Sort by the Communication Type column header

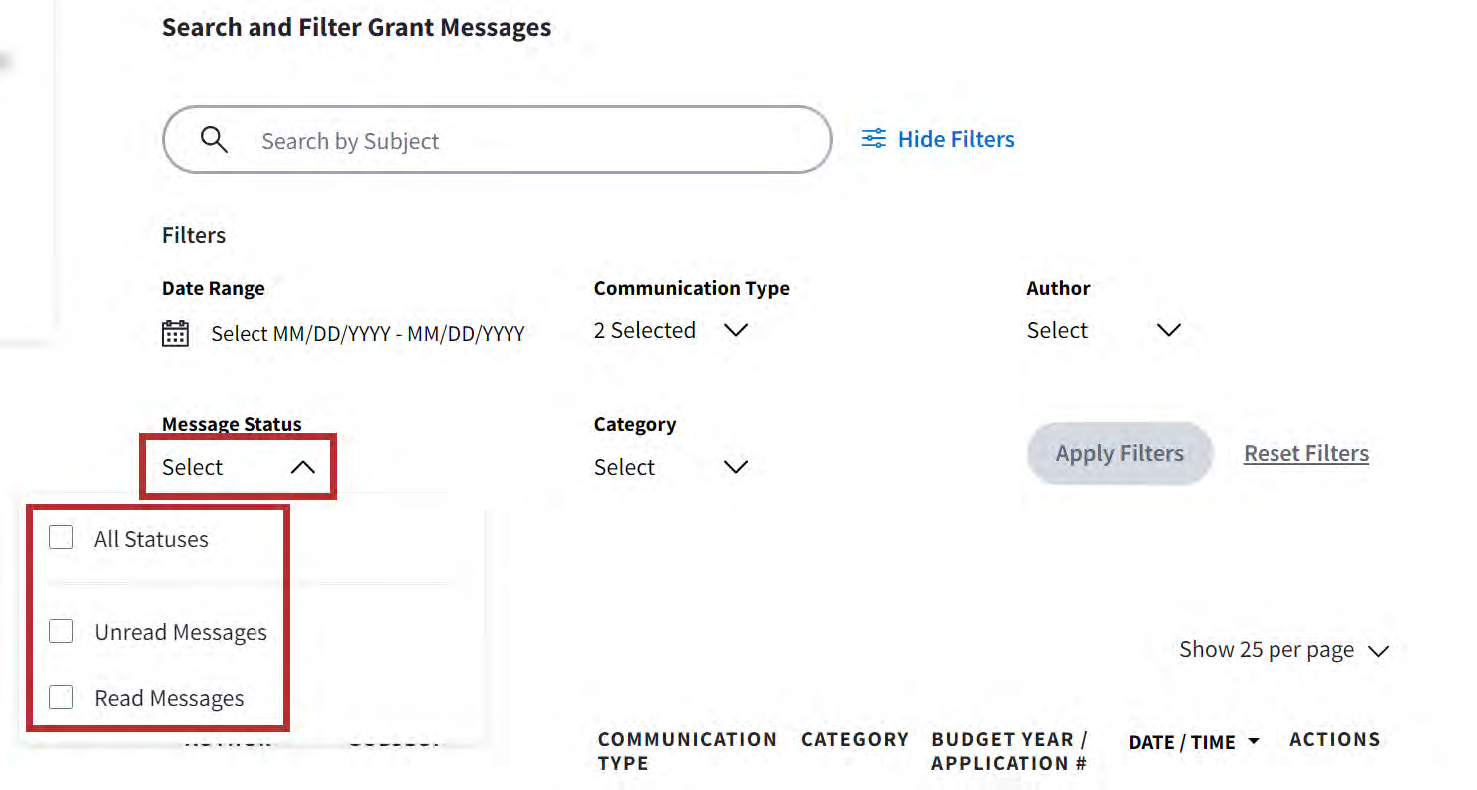coord(686,751)
